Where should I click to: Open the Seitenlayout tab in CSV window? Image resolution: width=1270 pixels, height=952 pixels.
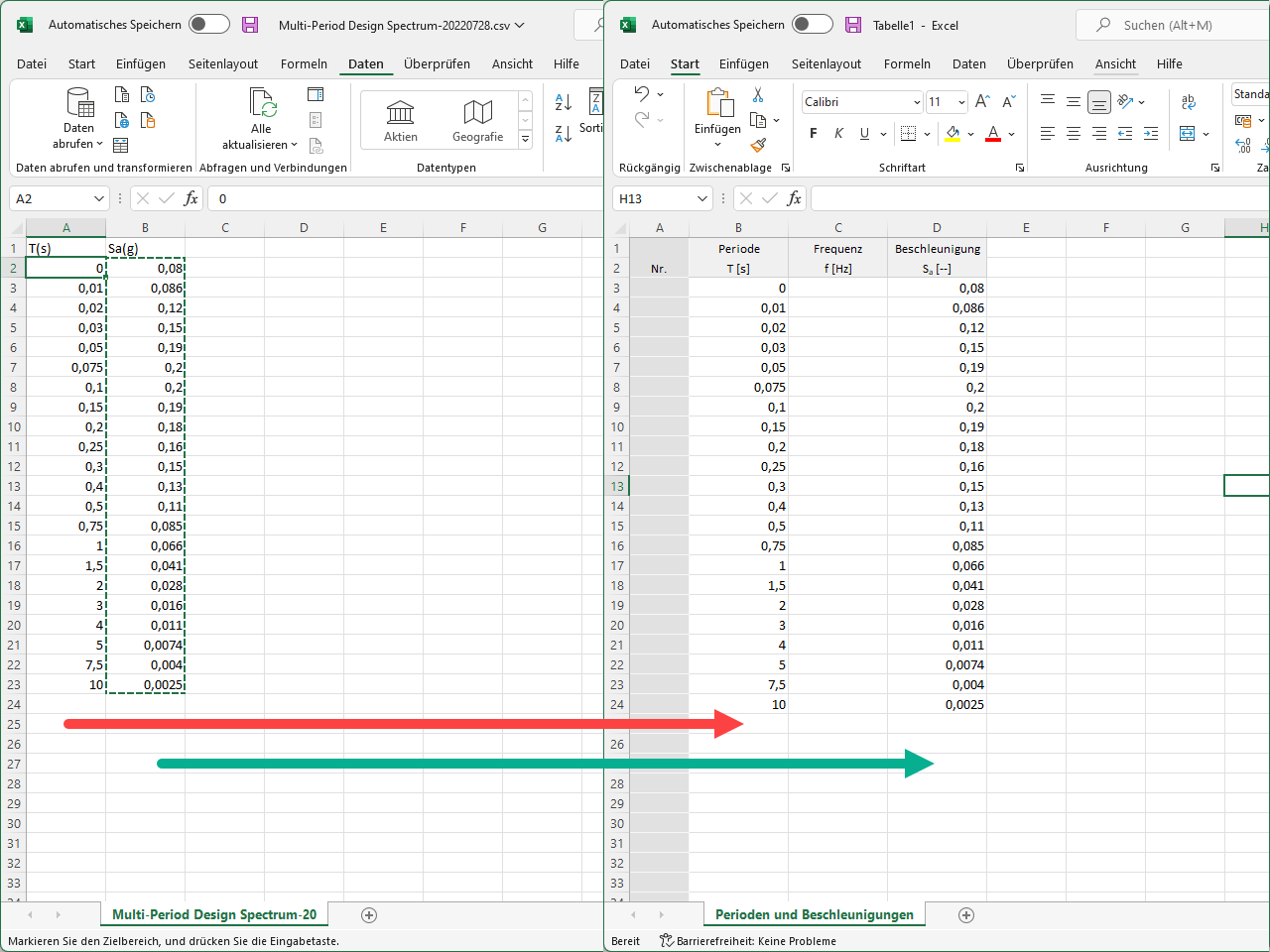pyautogui.click(x=223, y=63)
